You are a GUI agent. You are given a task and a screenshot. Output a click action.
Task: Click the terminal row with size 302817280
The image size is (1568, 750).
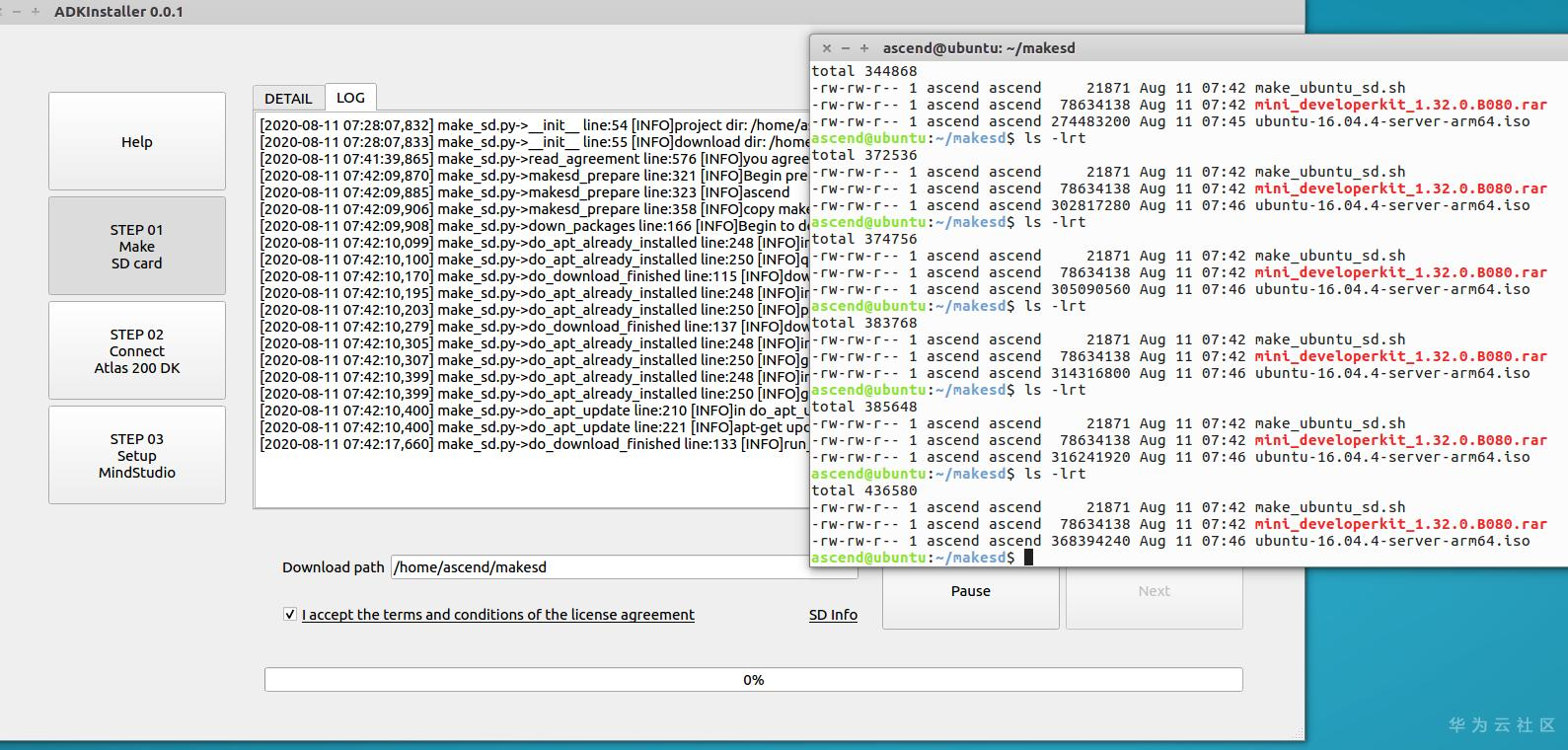(1170, 205)
